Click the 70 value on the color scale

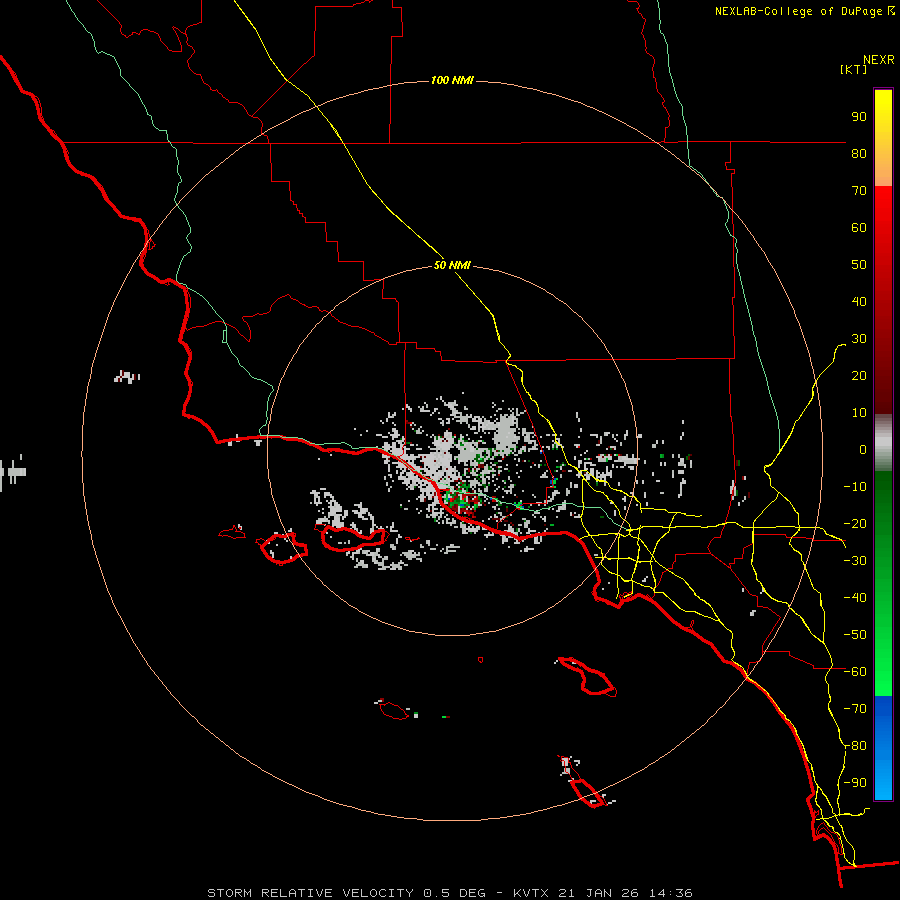(859, 191)
